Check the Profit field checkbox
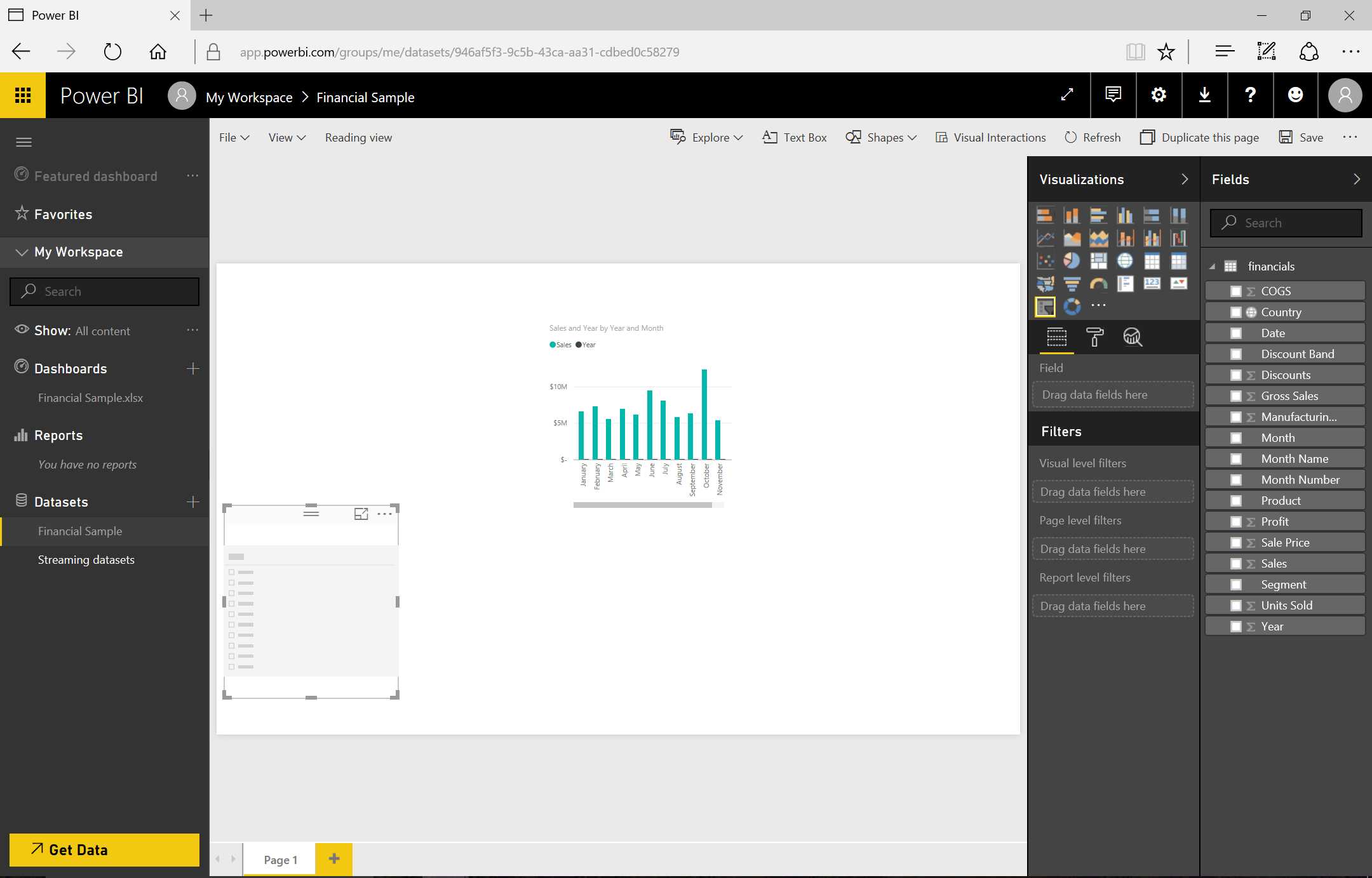The width and height of the screenshot is (1372, 878). (x=1237, y=521)
